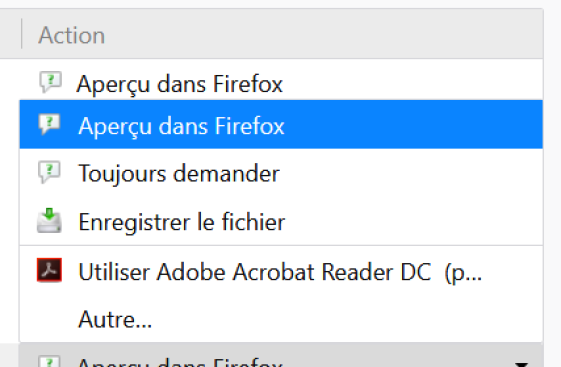
Task: Click the column divider left of Action
Action: pos(22,34)
